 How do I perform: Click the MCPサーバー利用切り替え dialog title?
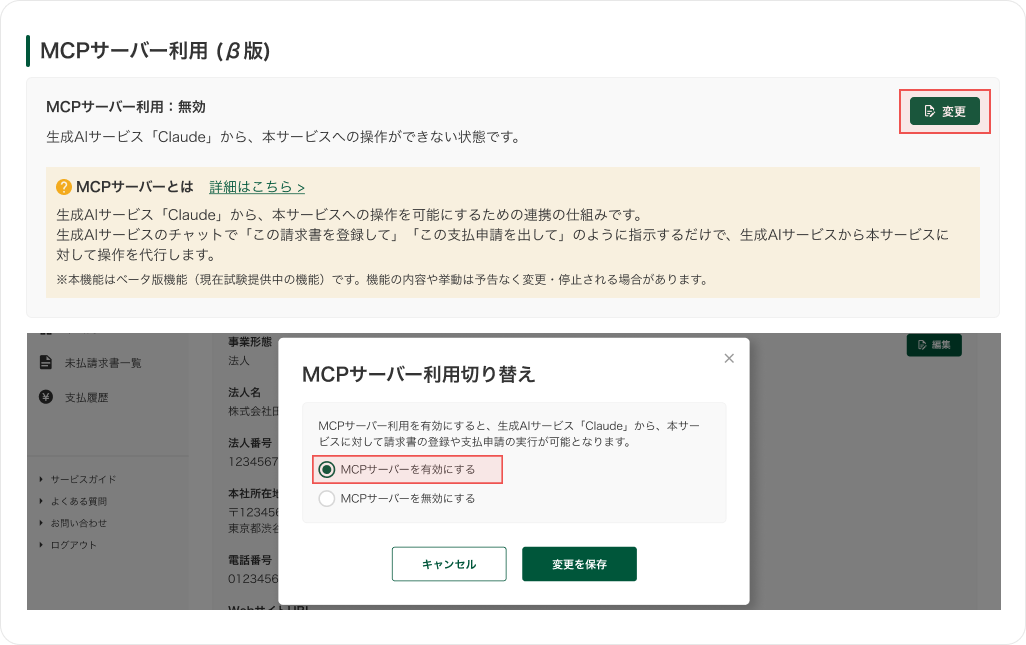point(419,374)
